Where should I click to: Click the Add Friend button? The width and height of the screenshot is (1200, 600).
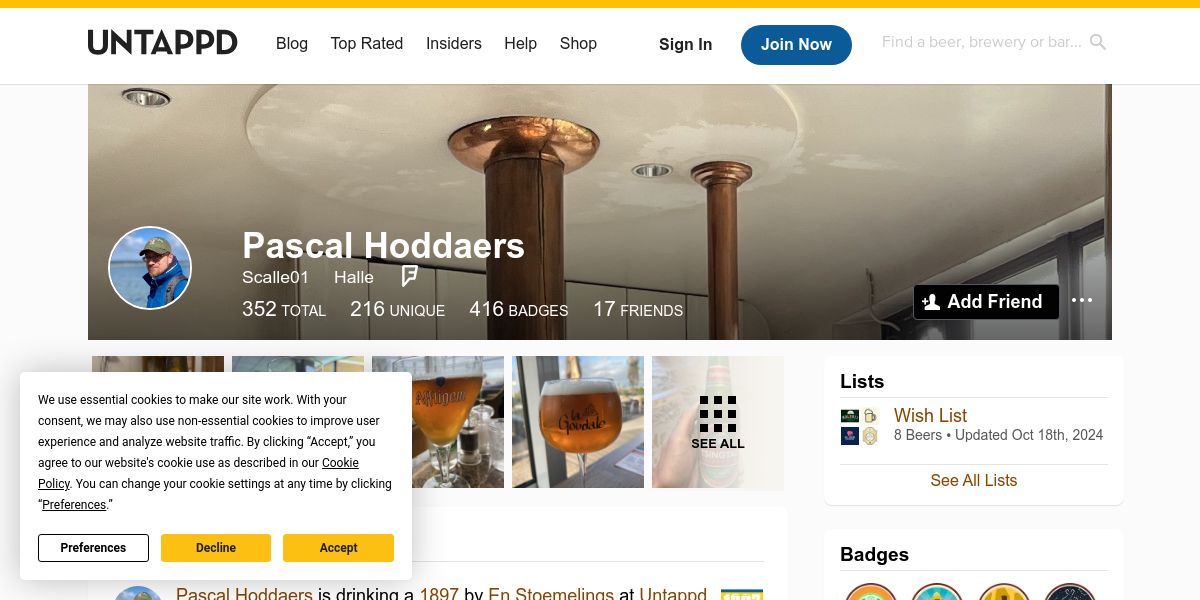coord(986,302)
